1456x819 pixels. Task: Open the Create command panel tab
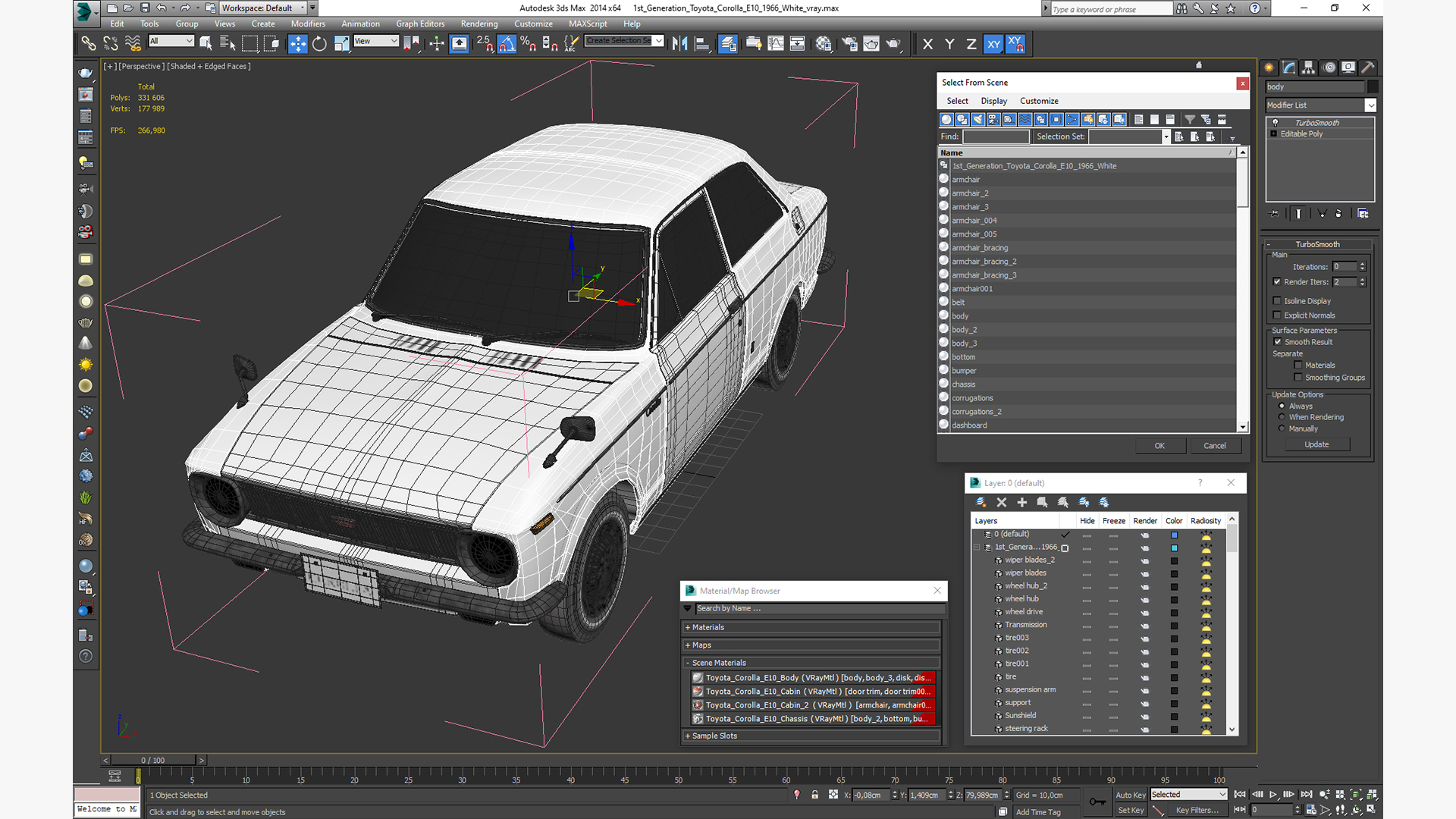(x=1269, y=67)
